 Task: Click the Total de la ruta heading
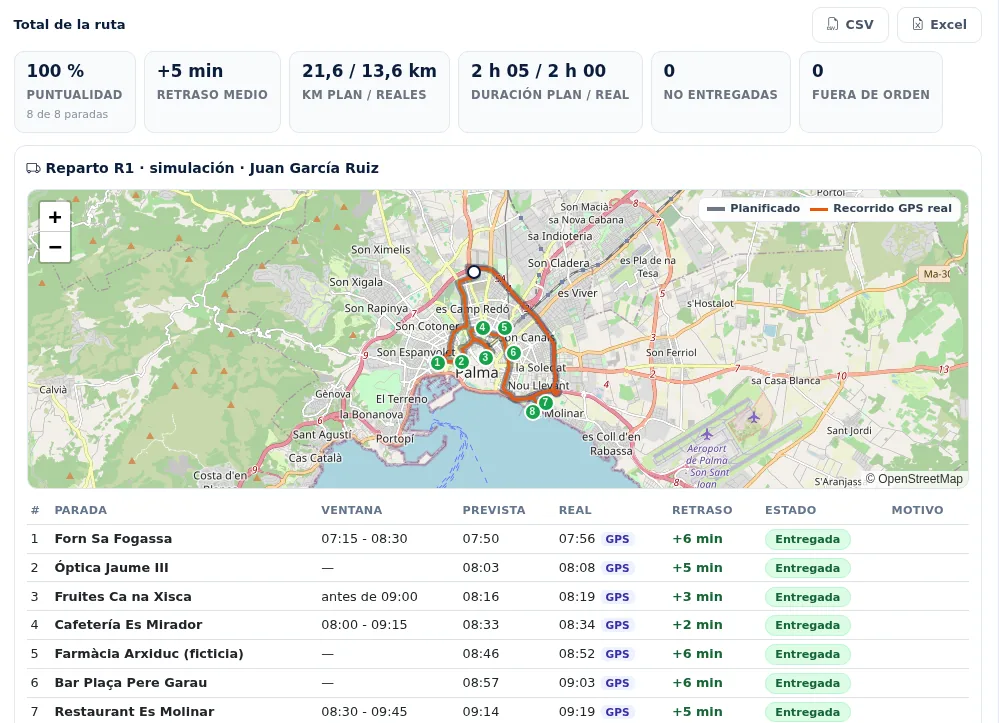[x=69, y=25]
